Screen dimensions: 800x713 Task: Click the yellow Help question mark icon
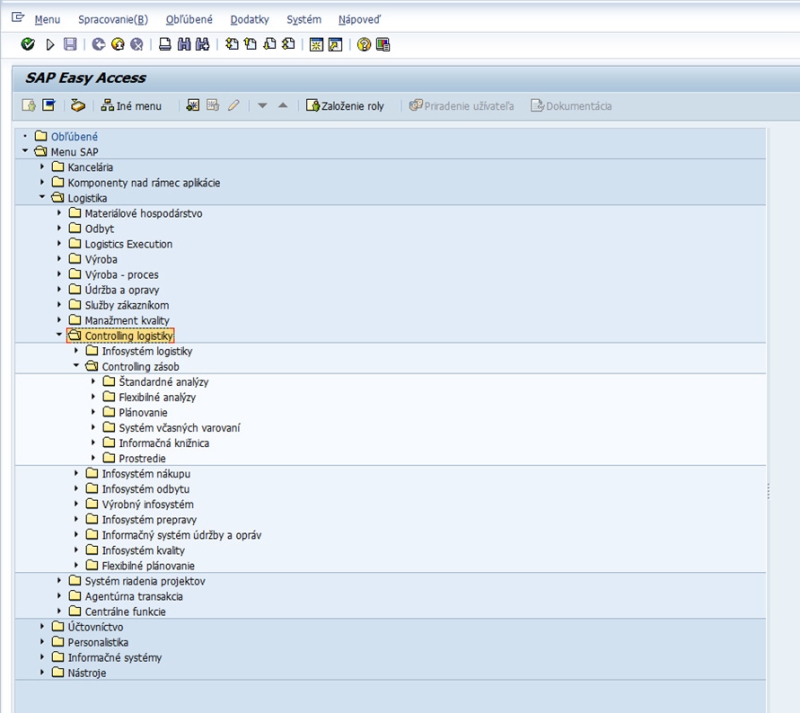(364, 44)
